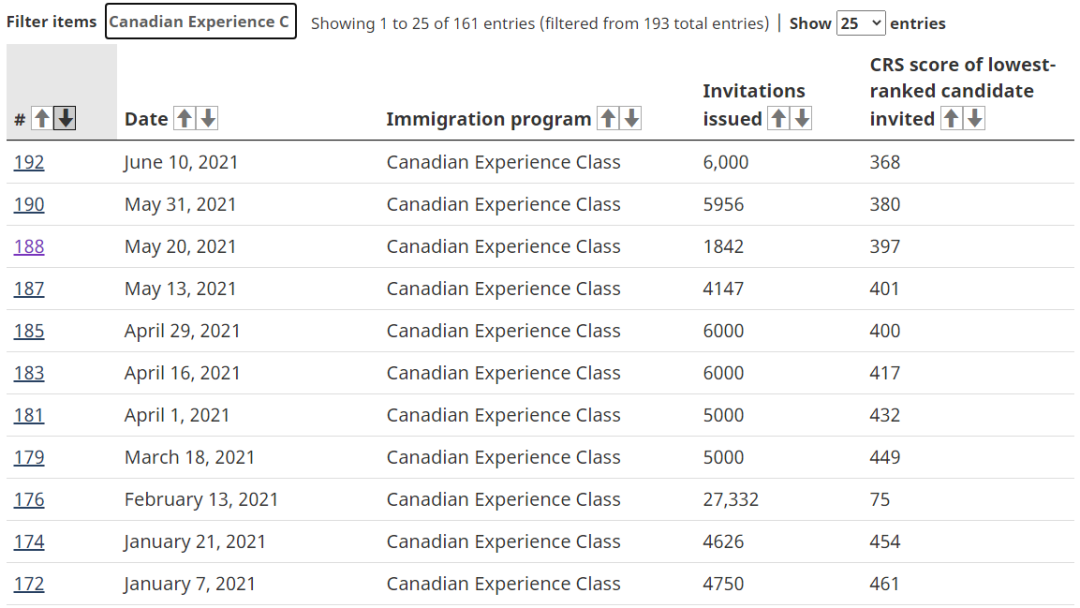This screenshot has height=608, width=1080.
Task: Sort Immigration program descending arrow
Action: coord(632,118)
